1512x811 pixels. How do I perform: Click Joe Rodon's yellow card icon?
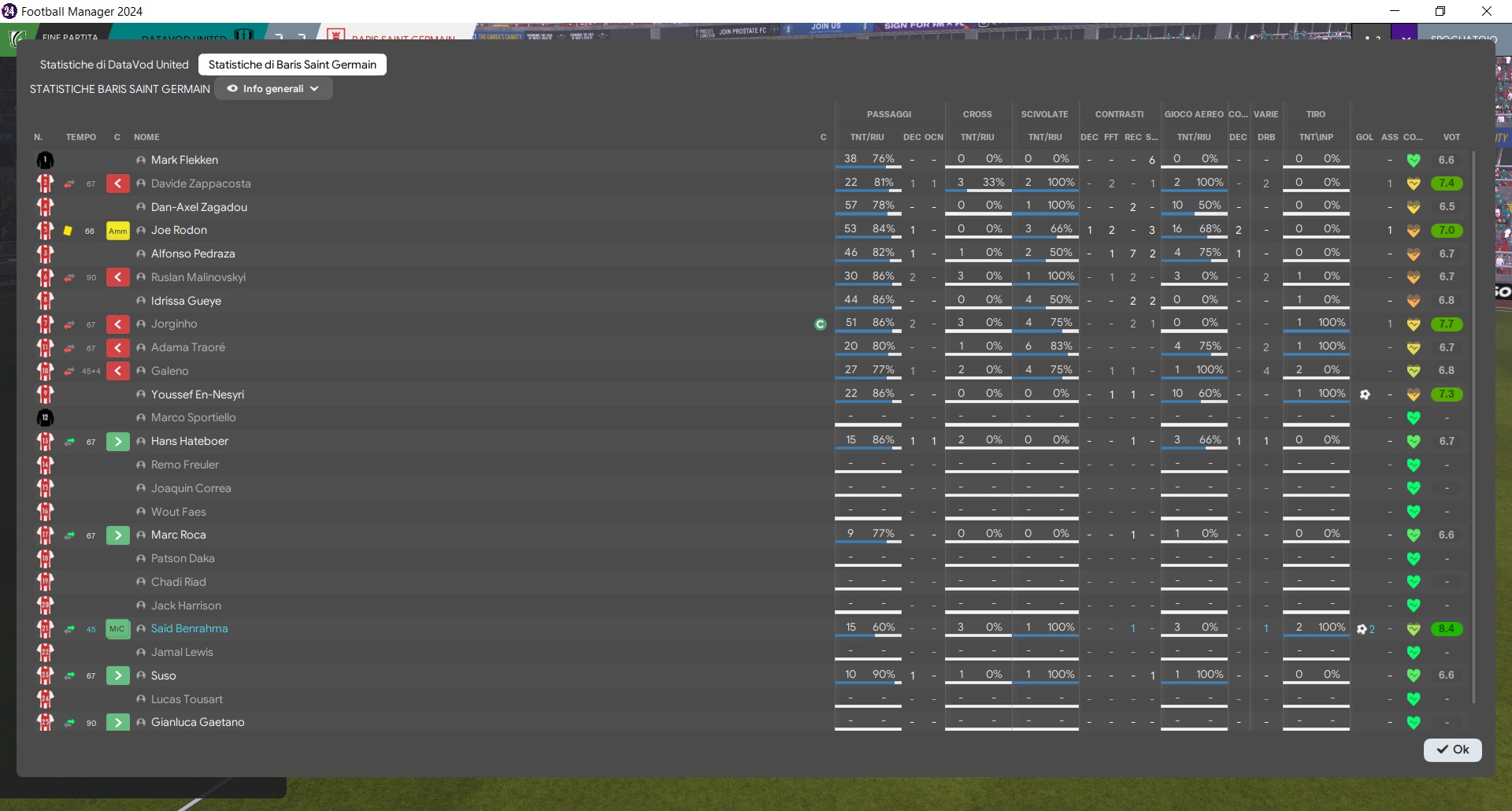[x=68, y=231]
